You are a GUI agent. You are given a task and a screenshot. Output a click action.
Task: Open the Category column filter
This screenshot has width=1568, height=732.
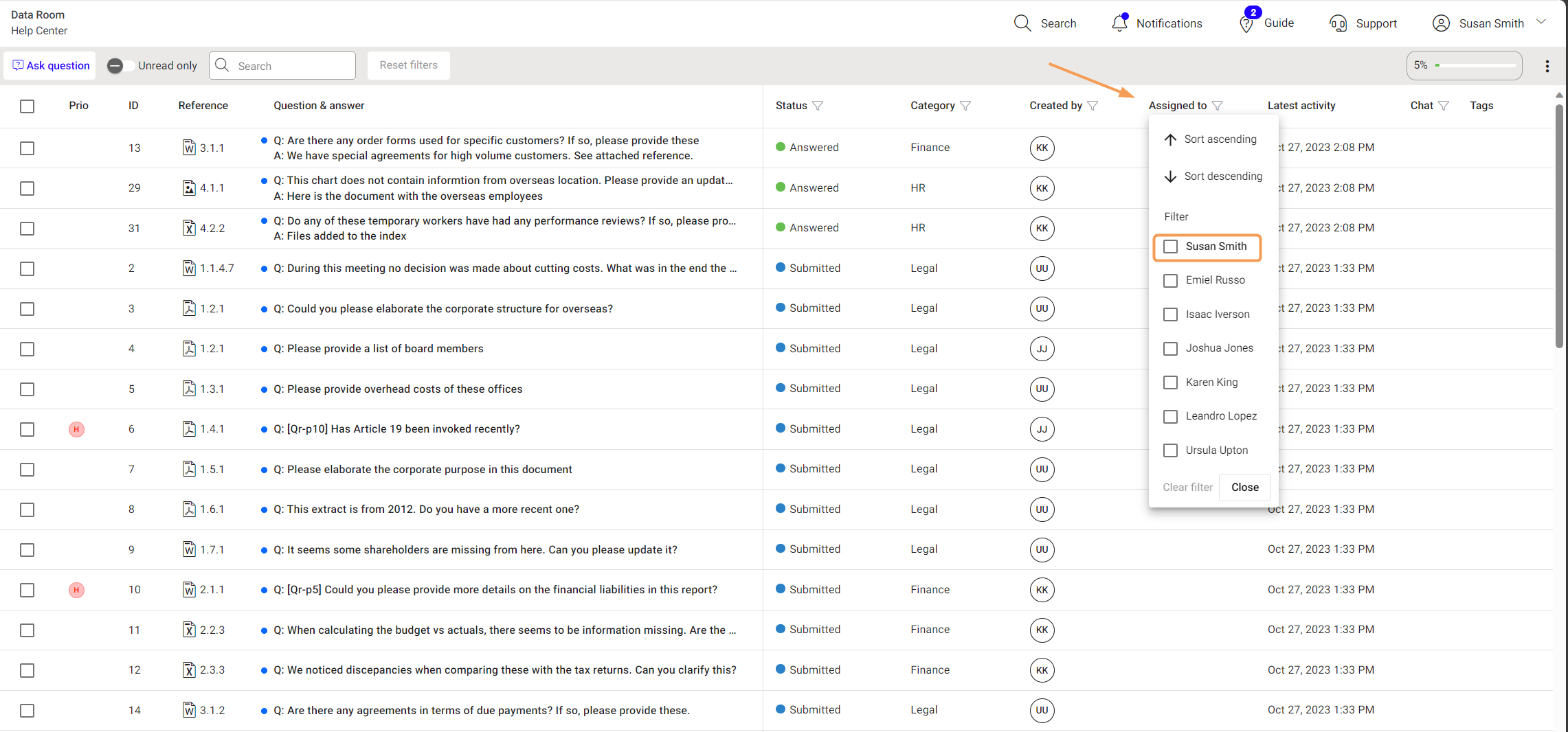965,106
